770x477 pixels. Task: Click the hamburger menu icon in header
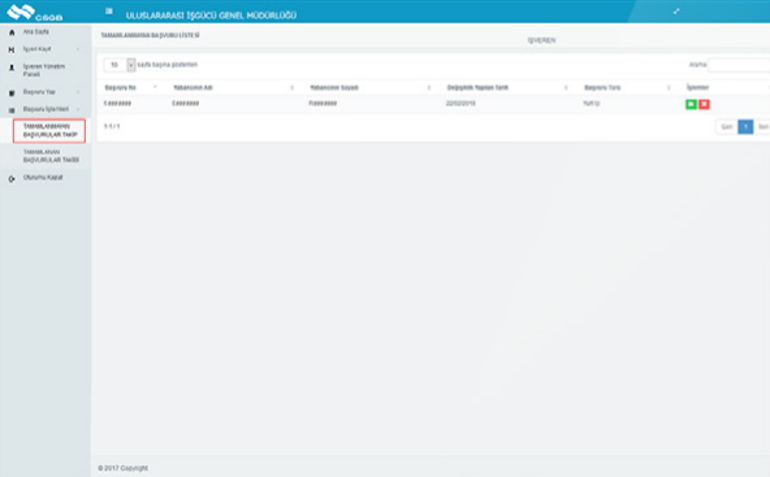click(x=109, y=11)
